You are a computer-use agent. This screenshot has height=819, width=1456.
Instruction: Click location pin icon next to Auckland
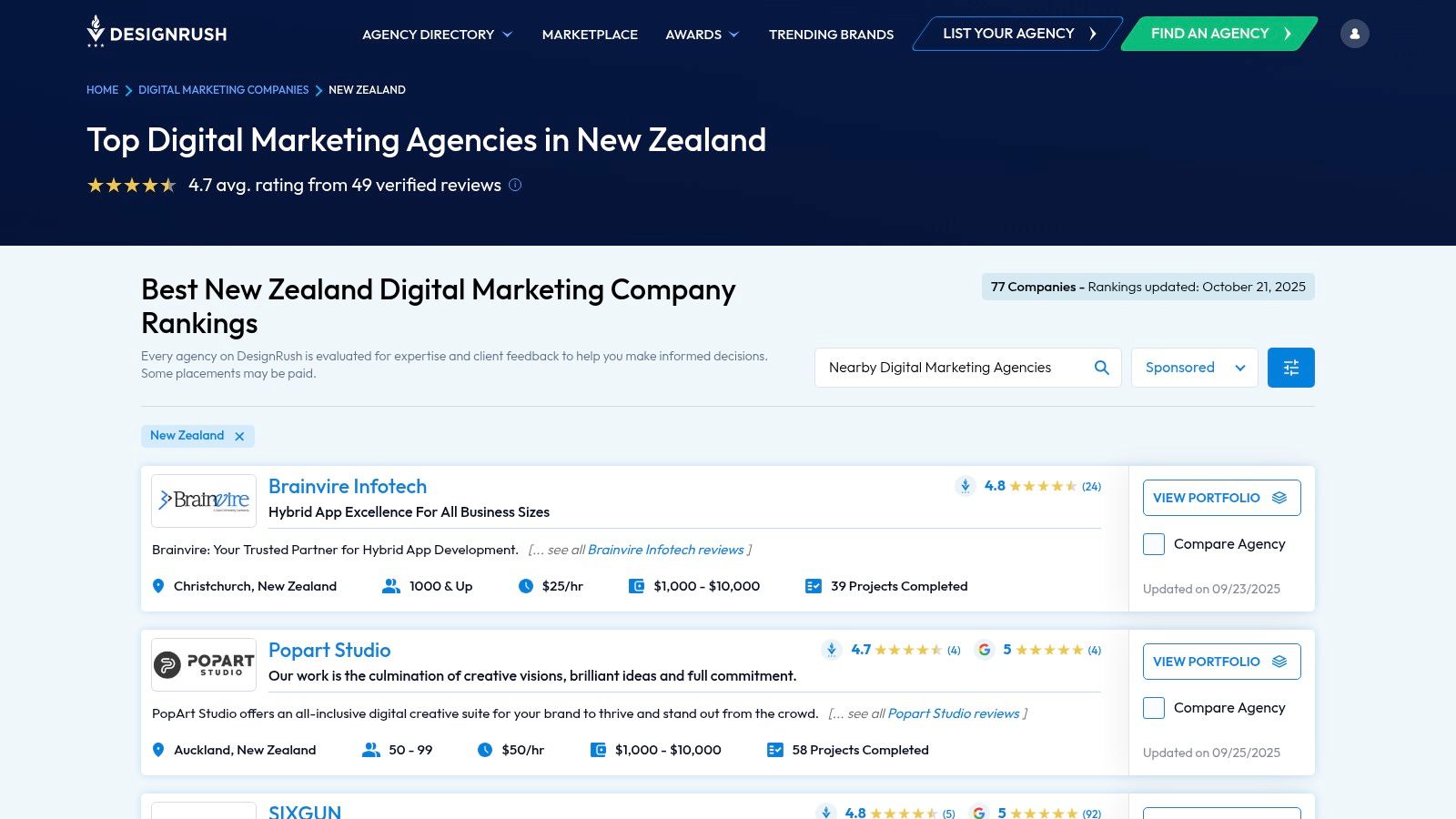click(x=158, y=750)
